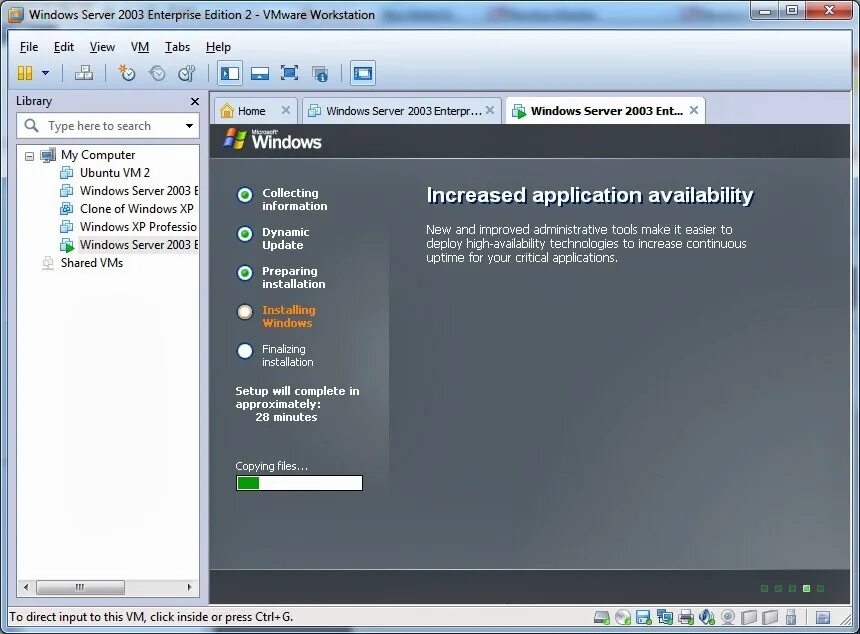This screenshot has height=634, width=860.
Task: Open the library search filter dropdown
Action: [x=189, y=126]
